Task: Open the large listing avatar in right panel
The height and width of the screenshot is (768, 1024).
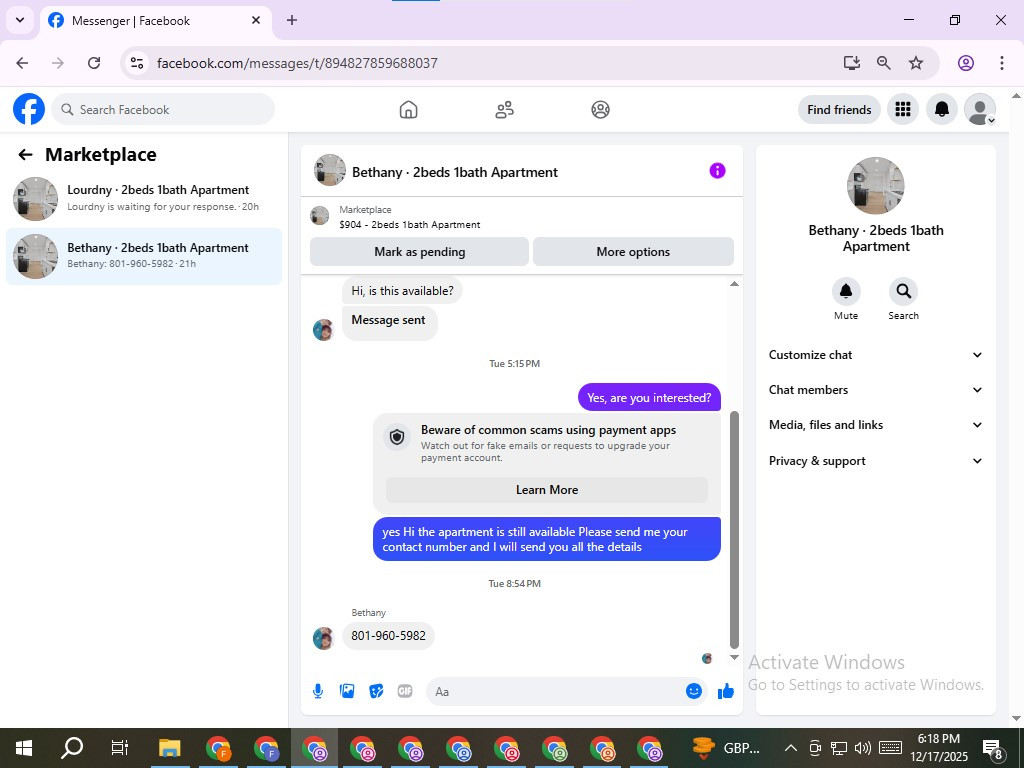Action: tap(875, 185)
